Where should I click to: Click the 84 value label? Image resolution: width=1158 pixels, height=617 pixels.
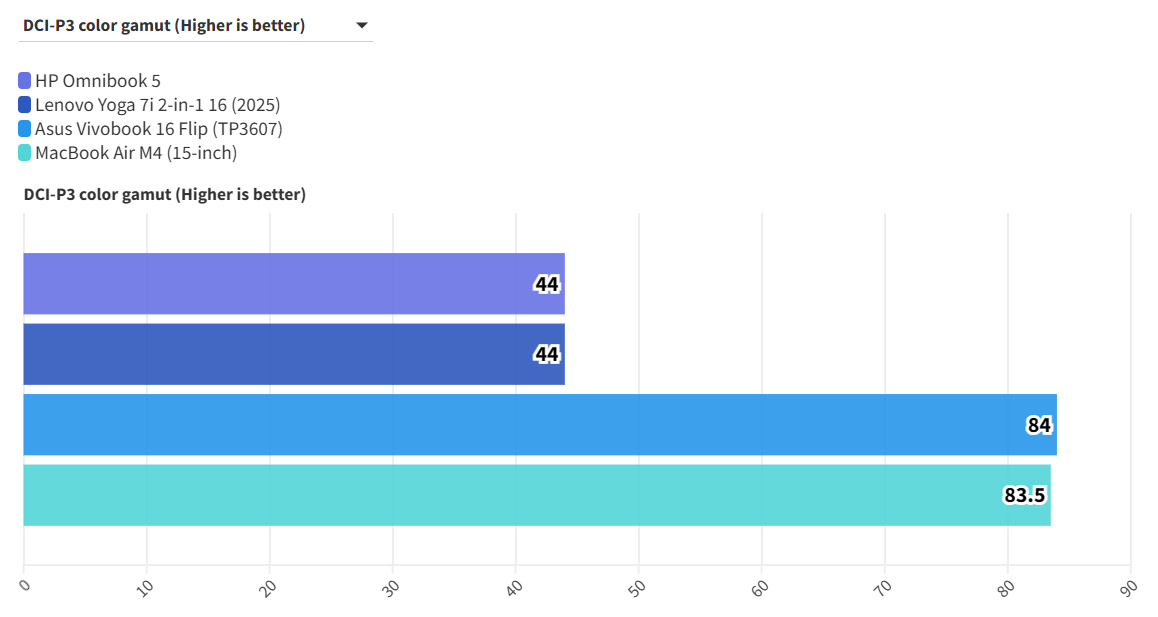pyautogui.click(x=1039, y=425)
